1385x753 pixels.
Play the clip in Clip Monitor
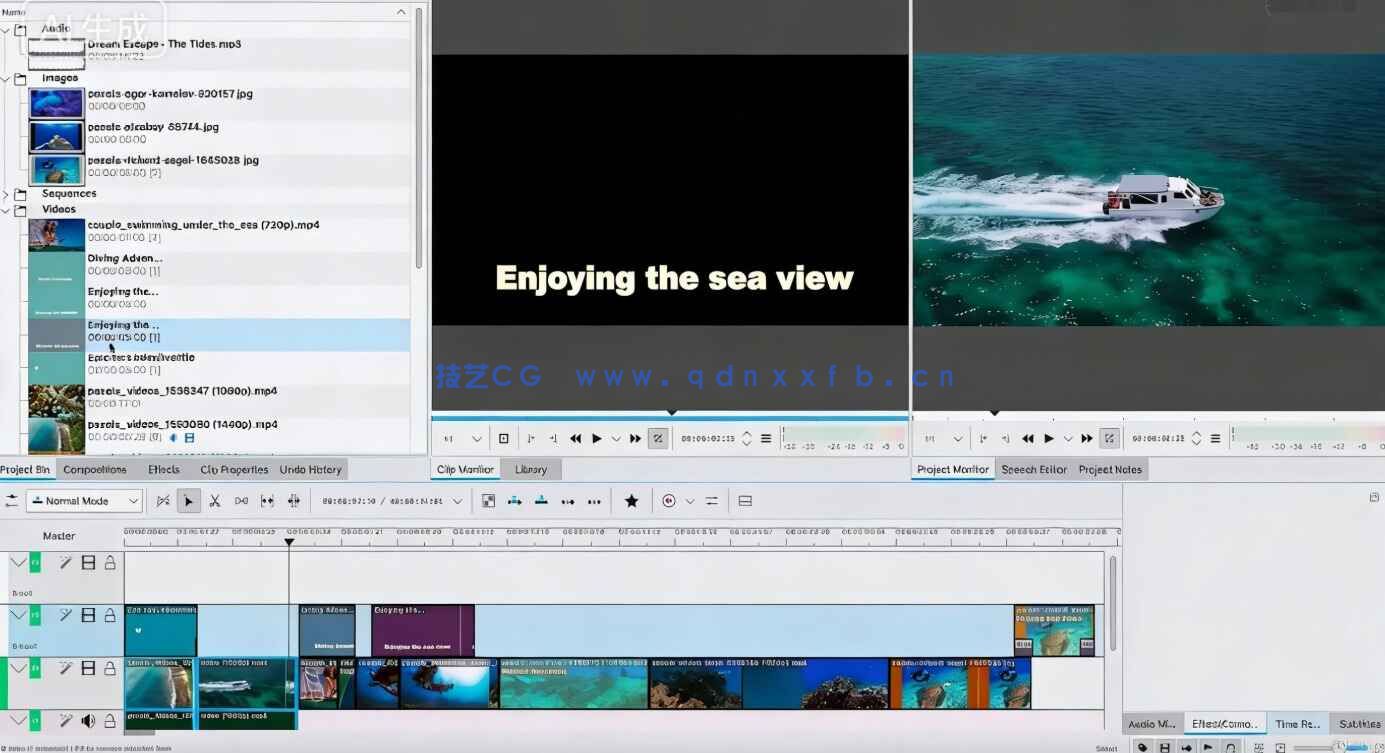(x=597, y=438)
